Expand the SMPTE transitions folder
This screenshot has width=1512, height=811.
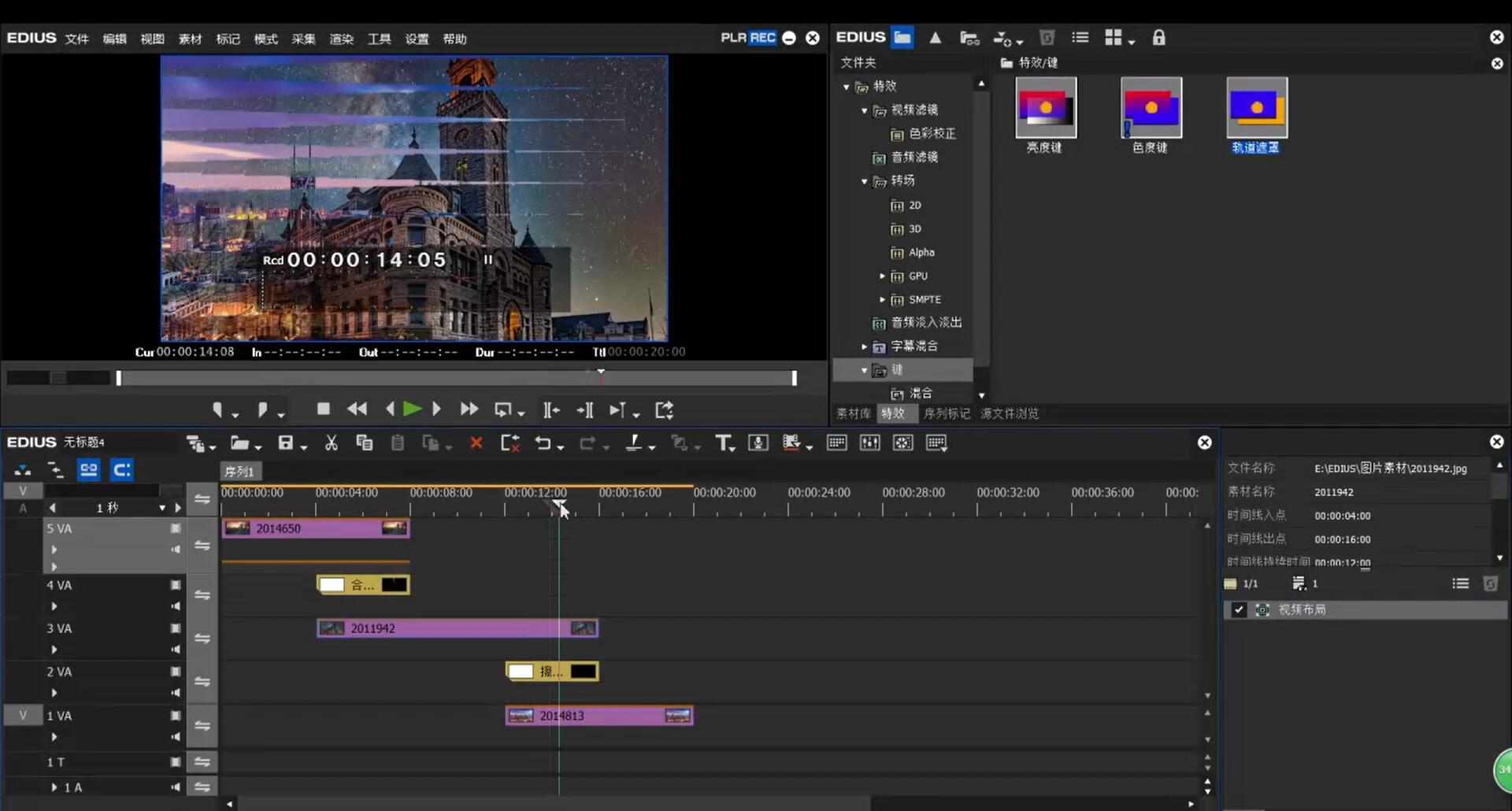[x=882, y=300]
